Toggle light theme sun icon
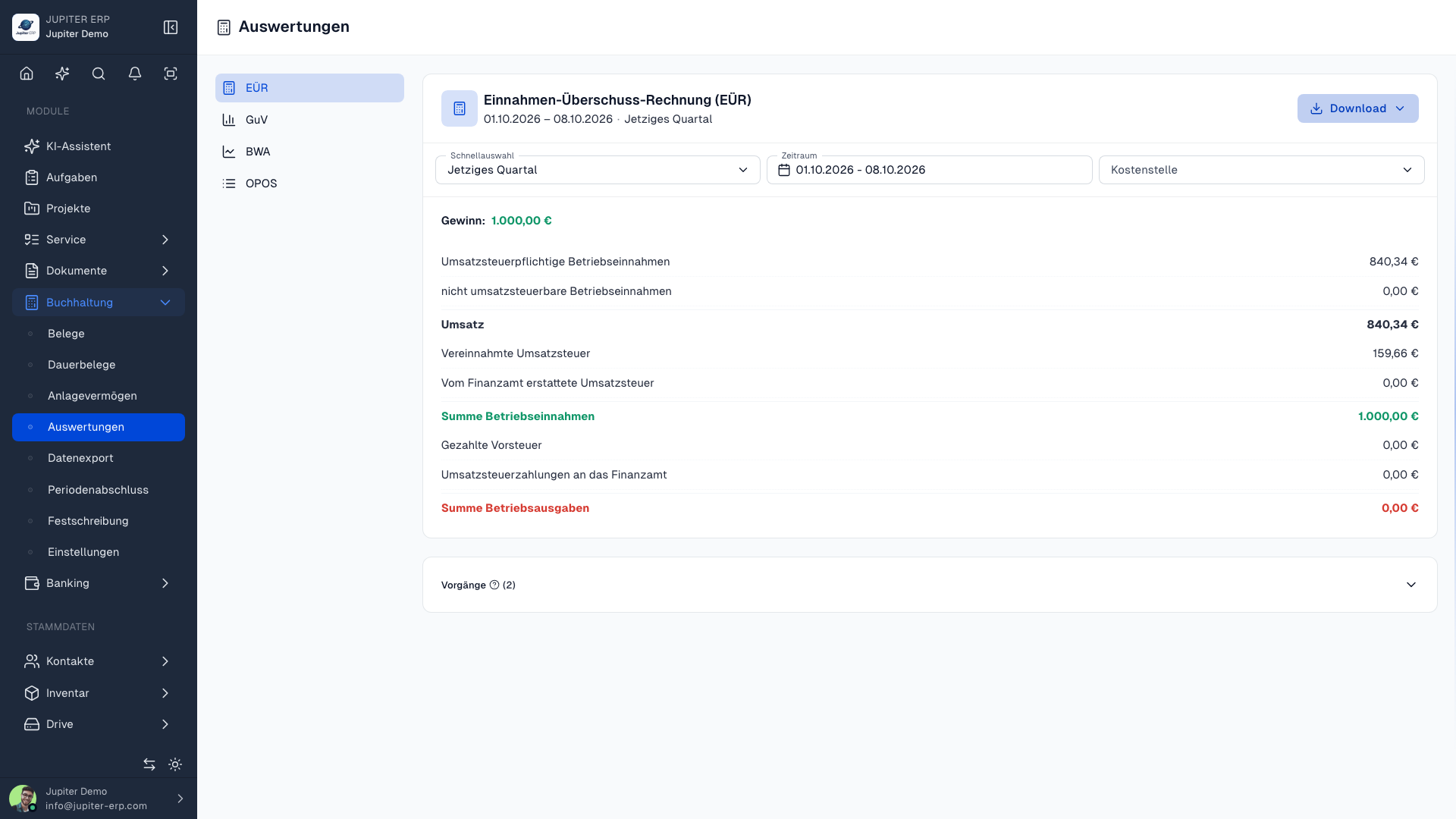The image size is (1456, 819). 175,764
